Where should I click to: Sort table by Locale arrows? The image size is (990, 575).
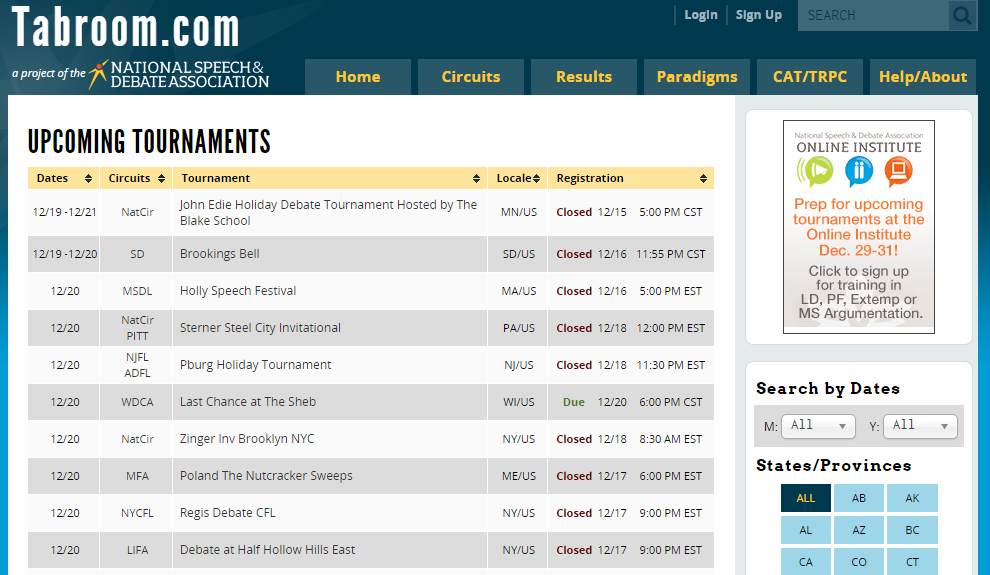pos(537,179)
